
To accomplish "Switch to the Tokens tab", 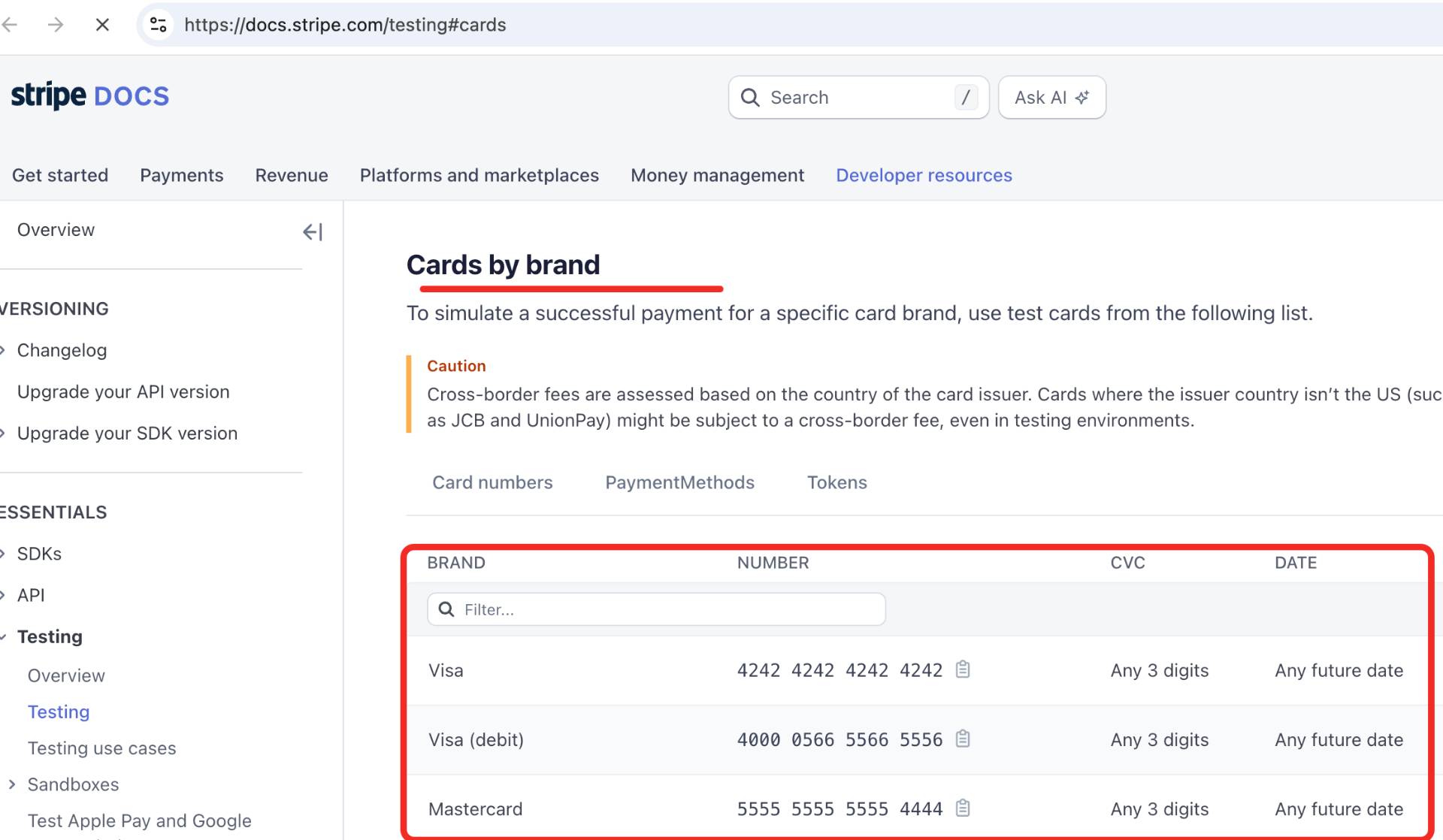I will tap(836, 482).
